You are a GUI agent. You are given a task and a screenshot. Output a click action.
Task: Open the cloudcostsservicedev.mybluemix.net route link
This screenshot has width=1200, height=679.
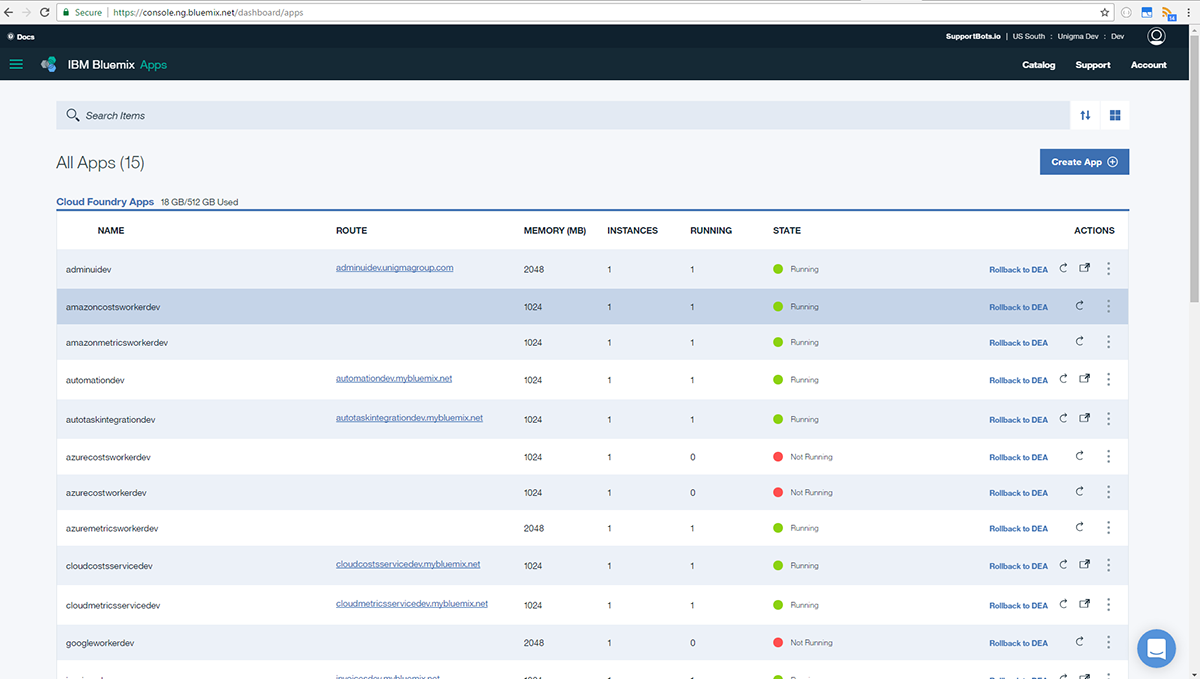tap(408, 564)
